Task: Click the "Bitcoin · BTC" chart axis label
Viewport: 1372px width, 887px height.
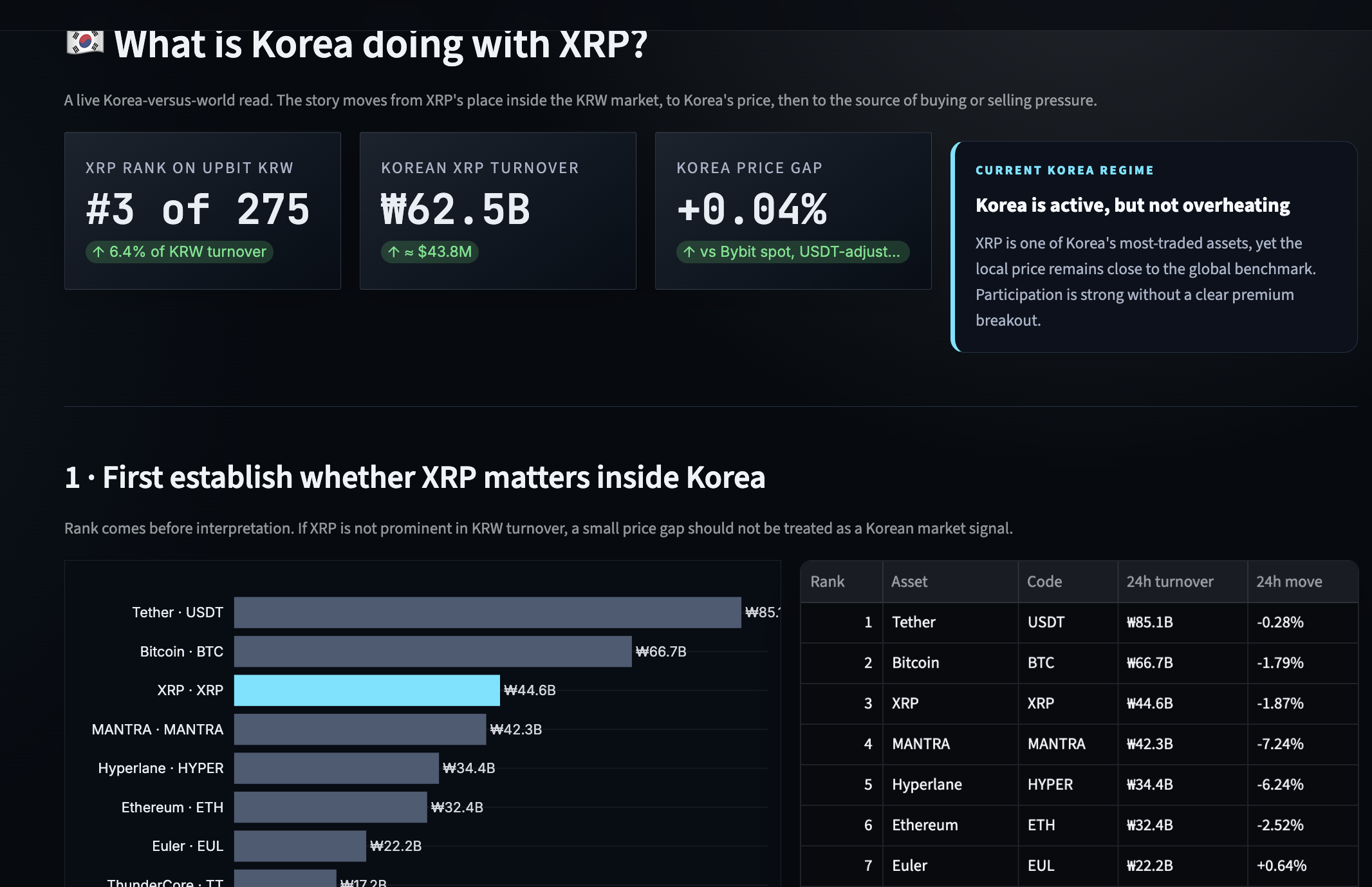Action: pyautogui.click(x=181, y=651)
